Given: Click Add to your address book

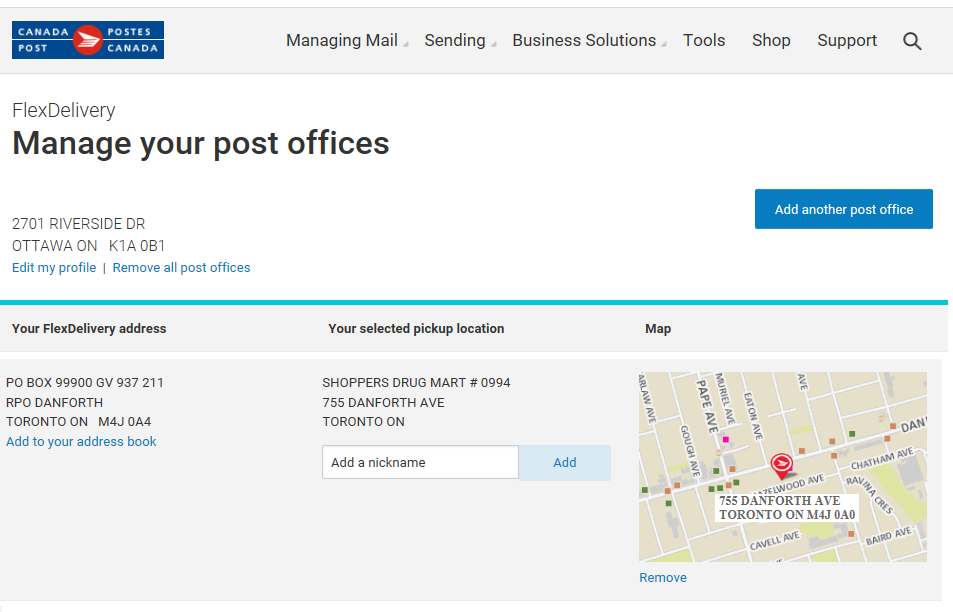Looking at the screenshot, I should click(81, 441).
